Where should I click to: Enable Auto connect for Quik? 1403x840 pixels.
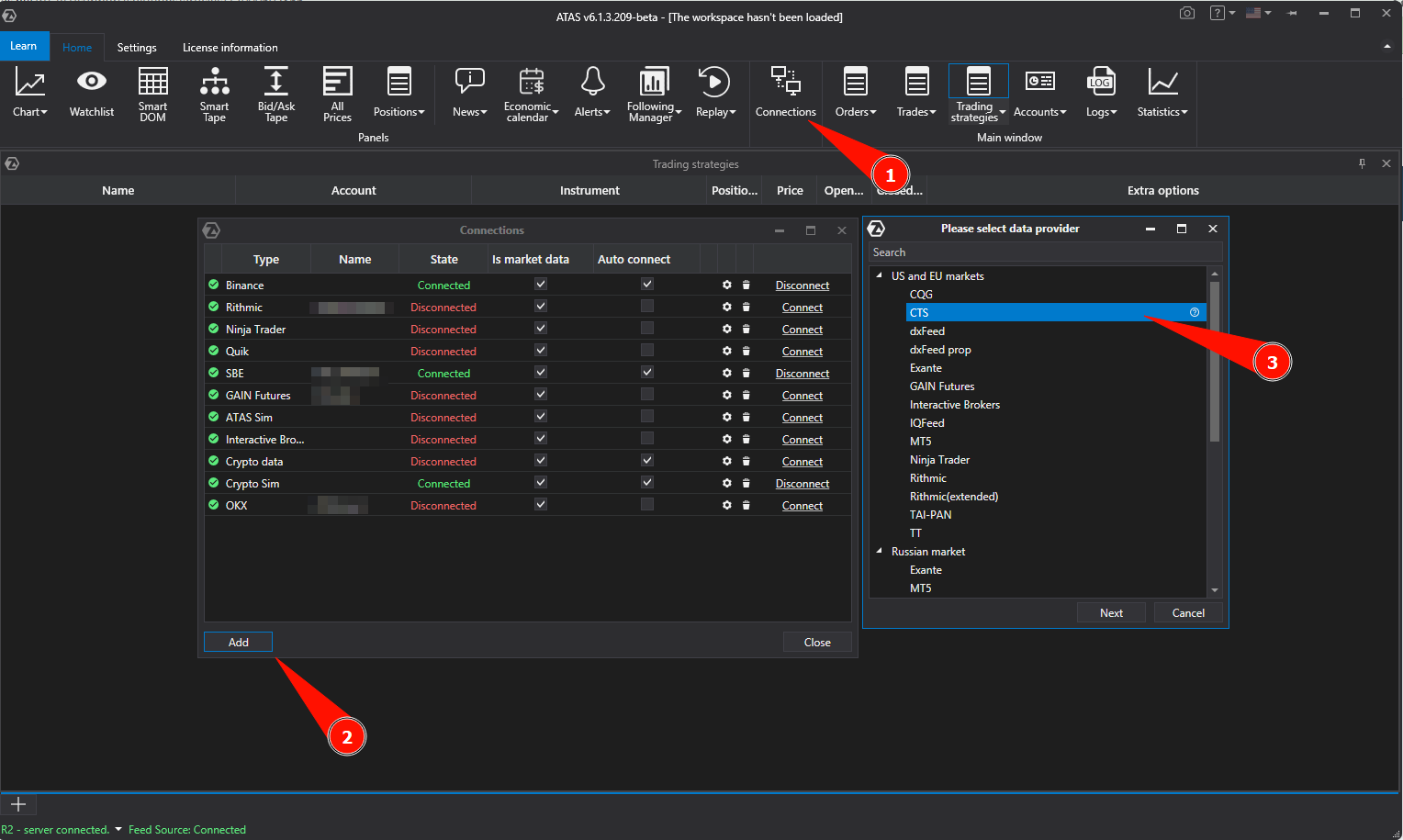pos(647,351)
